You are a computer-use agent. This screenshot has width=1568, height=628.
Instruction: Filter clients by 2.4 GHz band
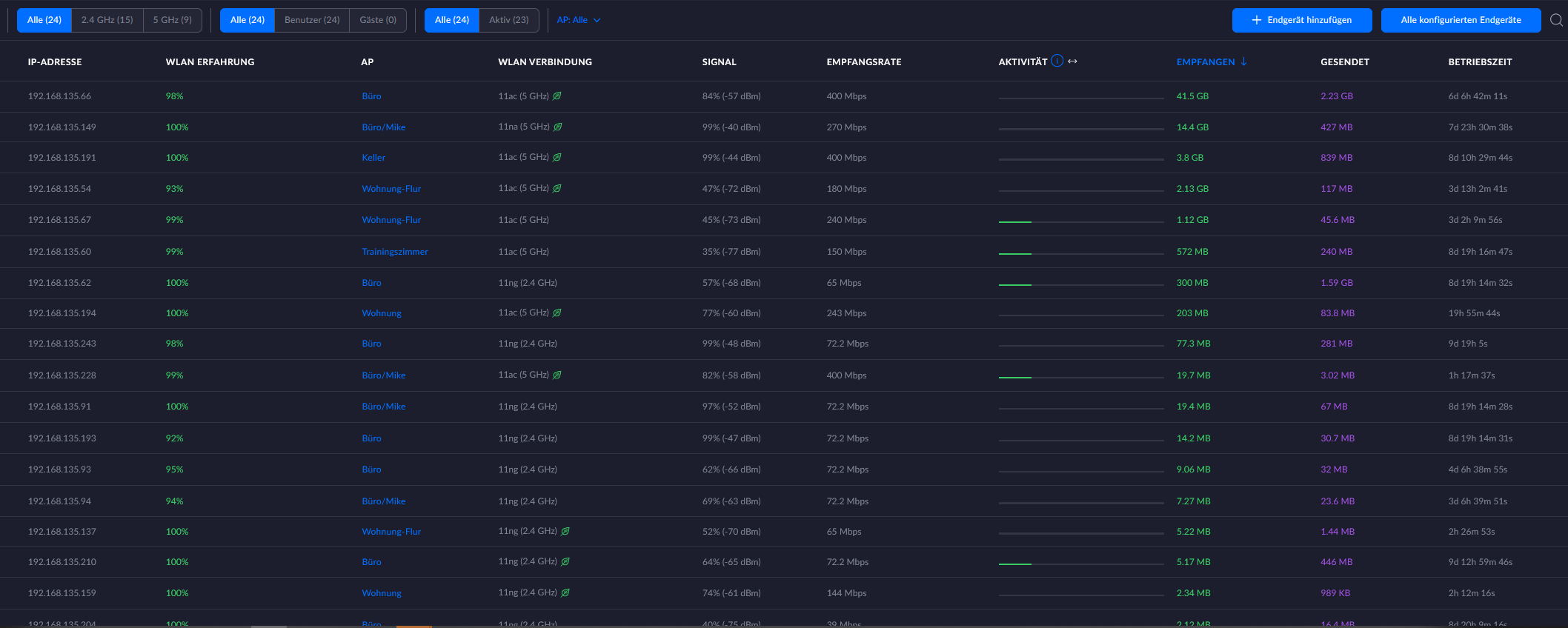(107, 20)
